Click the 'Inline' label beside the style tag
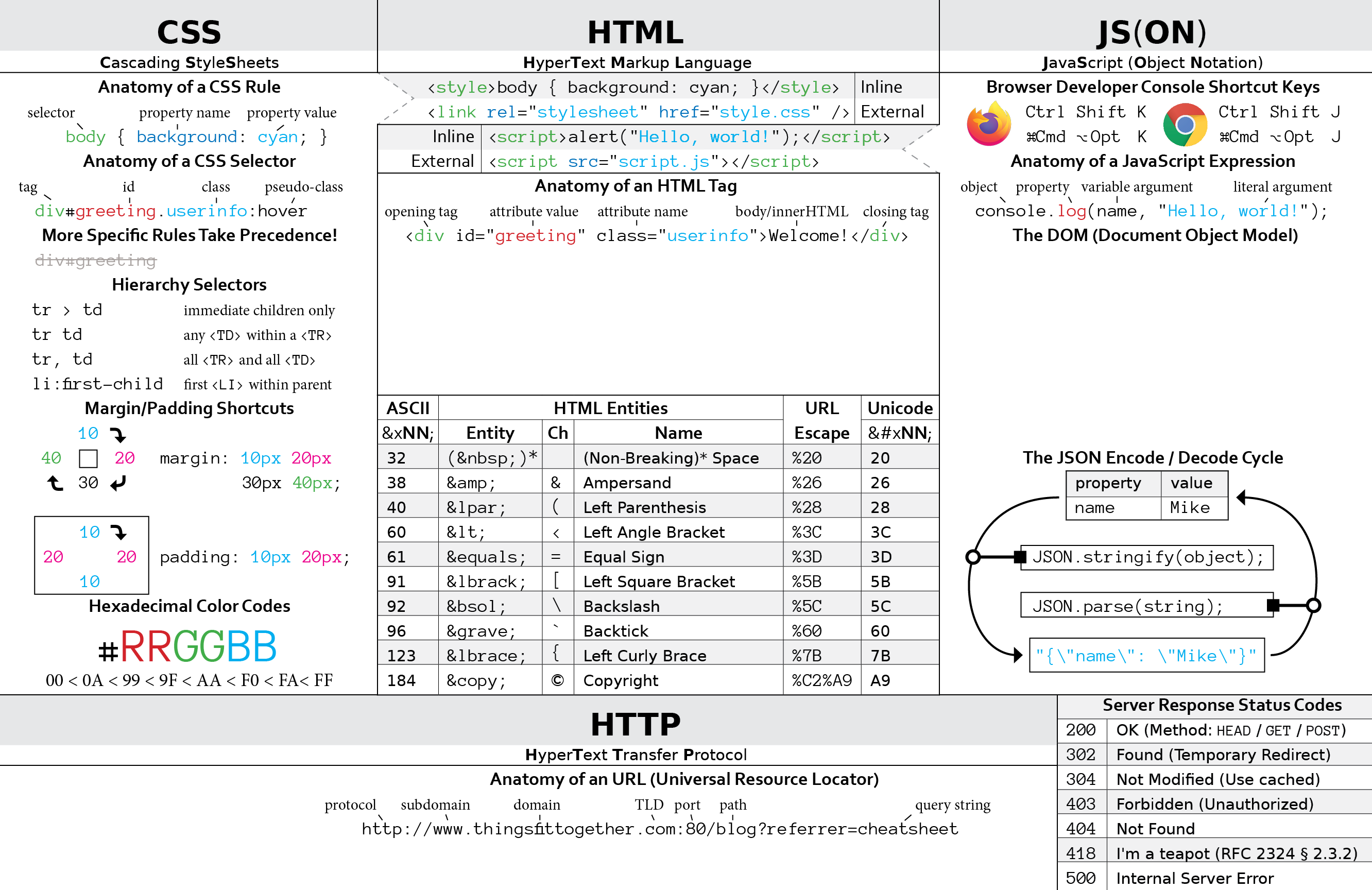1372x890 pixels. [881, 87]
